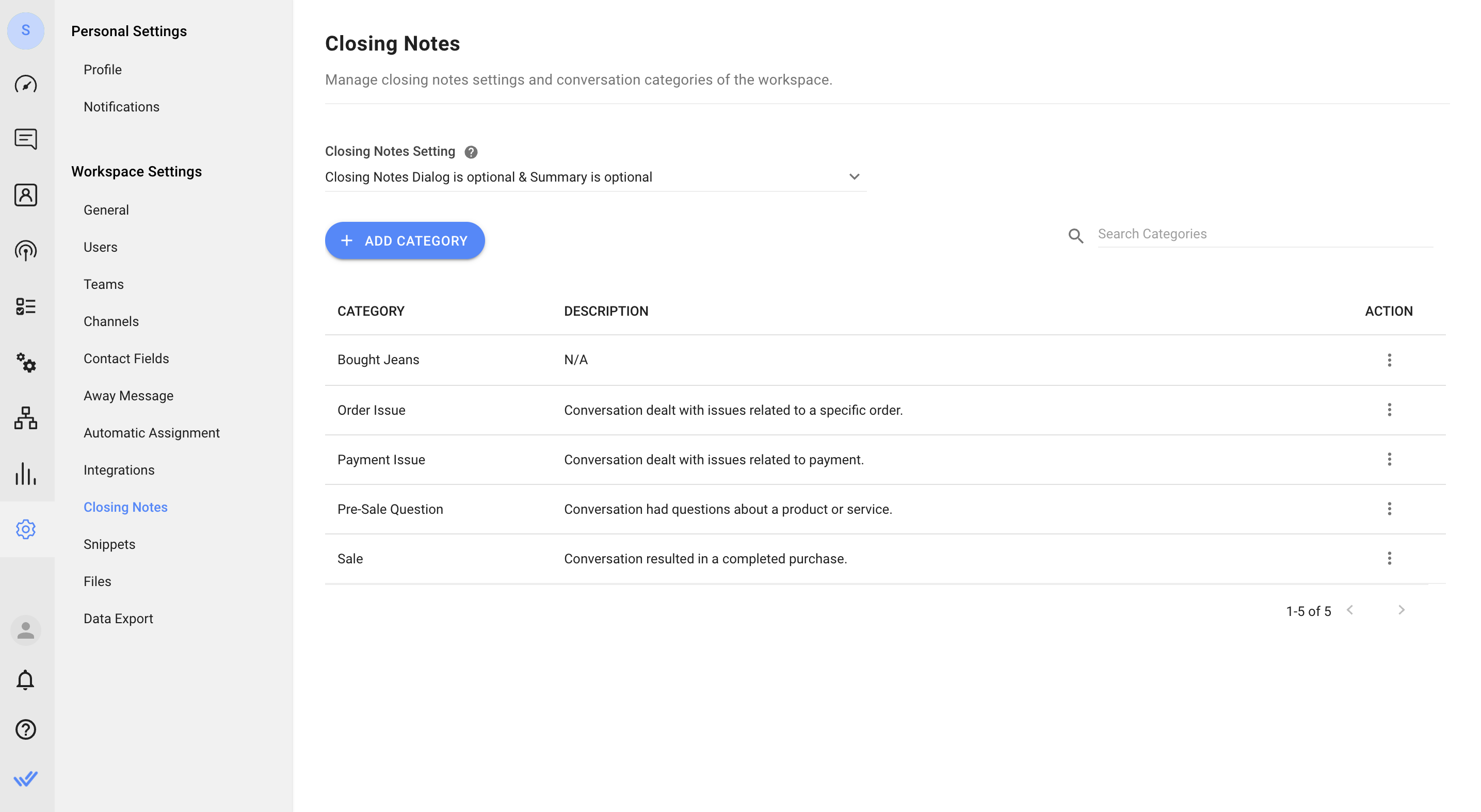Open action menu for Order Issue
The image size is (1481, 812).
tap(1389, 410)
